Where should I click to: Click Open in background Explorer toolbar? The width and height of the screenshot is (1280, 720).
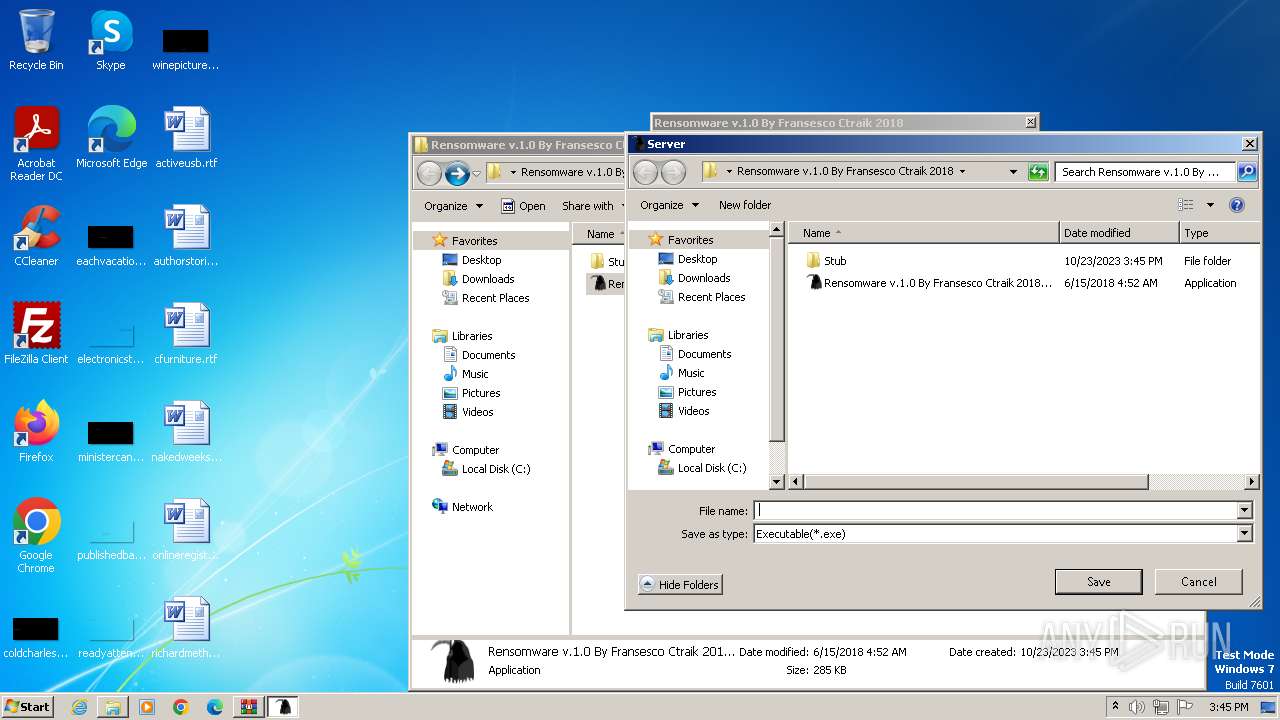pyautogui.click(x=523, y=206)
